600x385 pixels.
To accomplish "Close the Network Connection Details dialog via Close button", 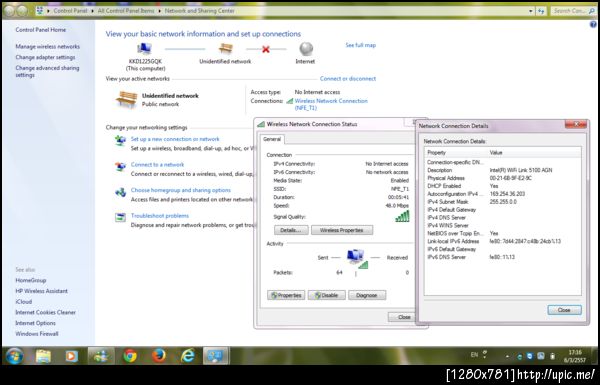I will coord(564,310).
